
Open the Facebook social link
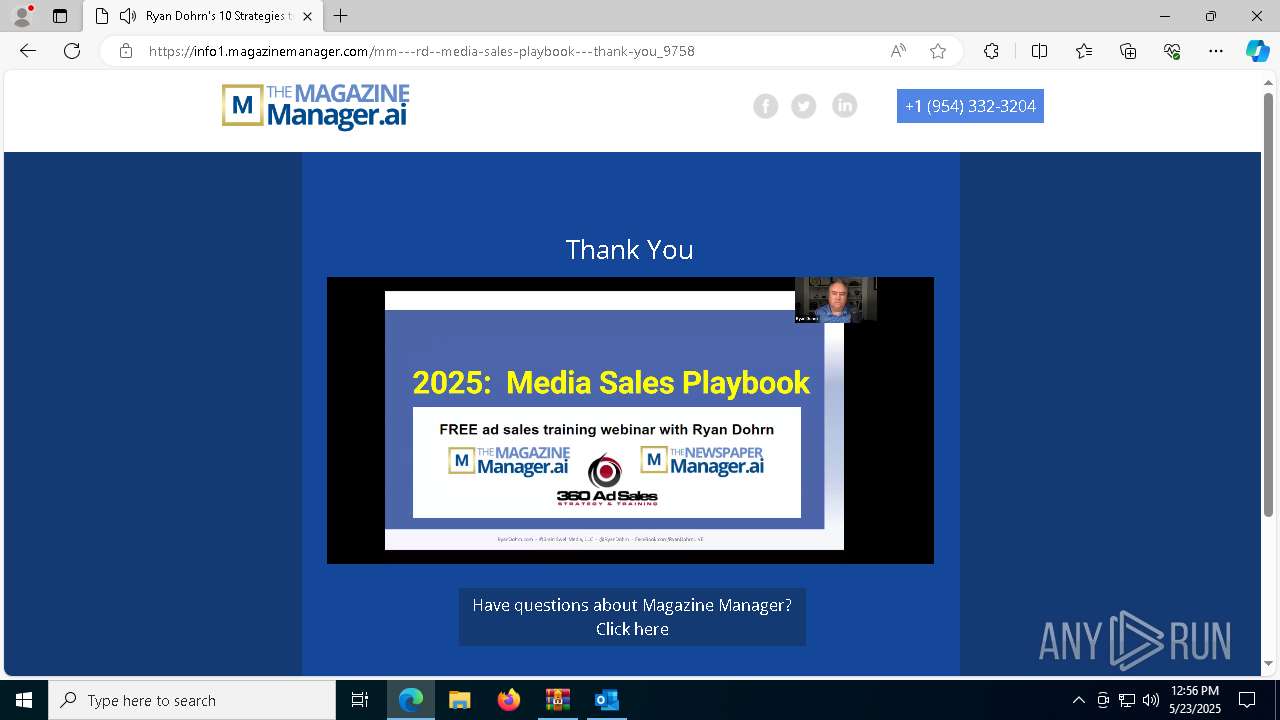(x=765, y=106)
